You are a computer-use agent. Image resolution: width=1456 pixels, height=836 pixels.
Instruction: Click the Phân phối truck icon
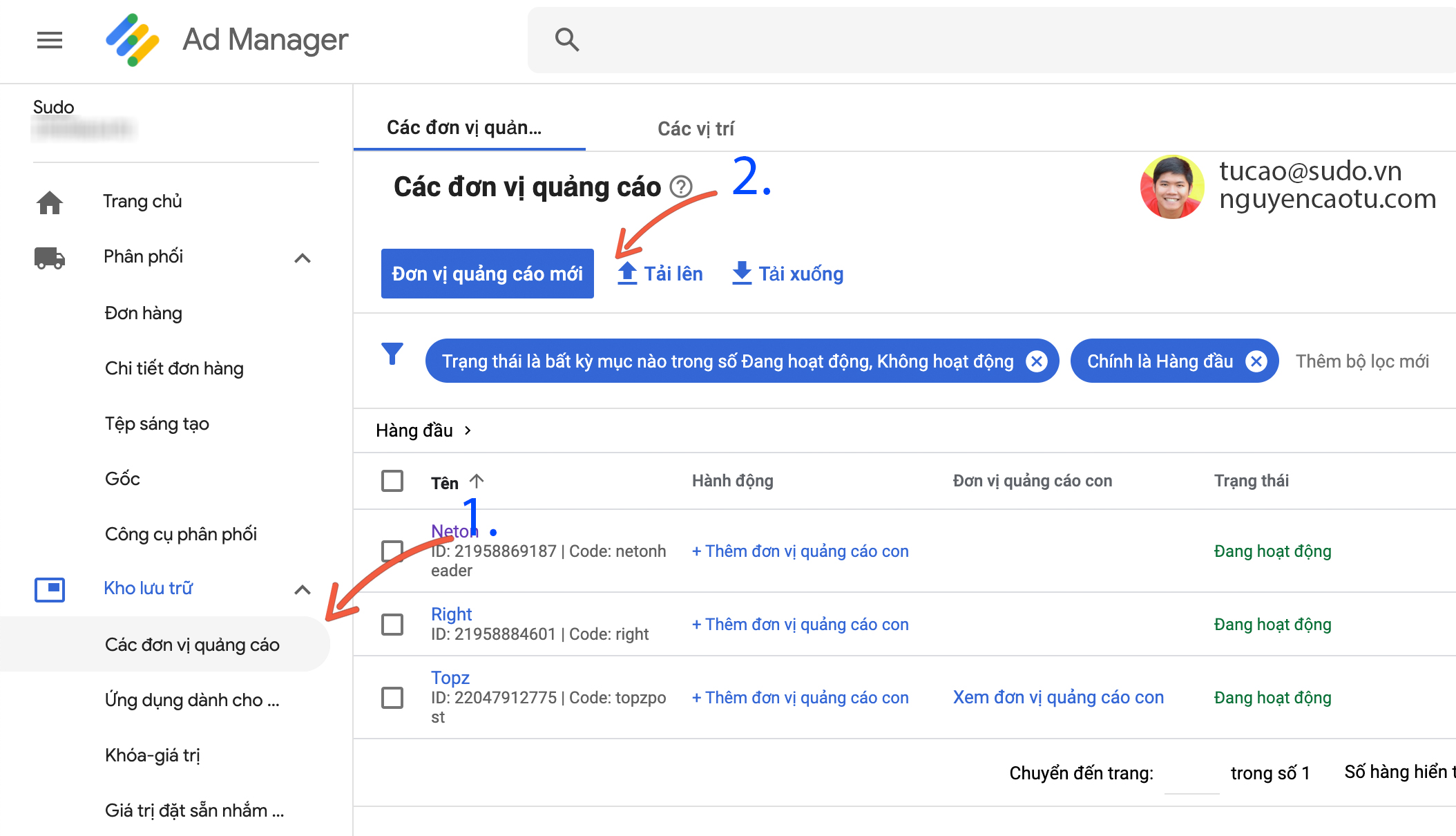(x=50, y=258)
